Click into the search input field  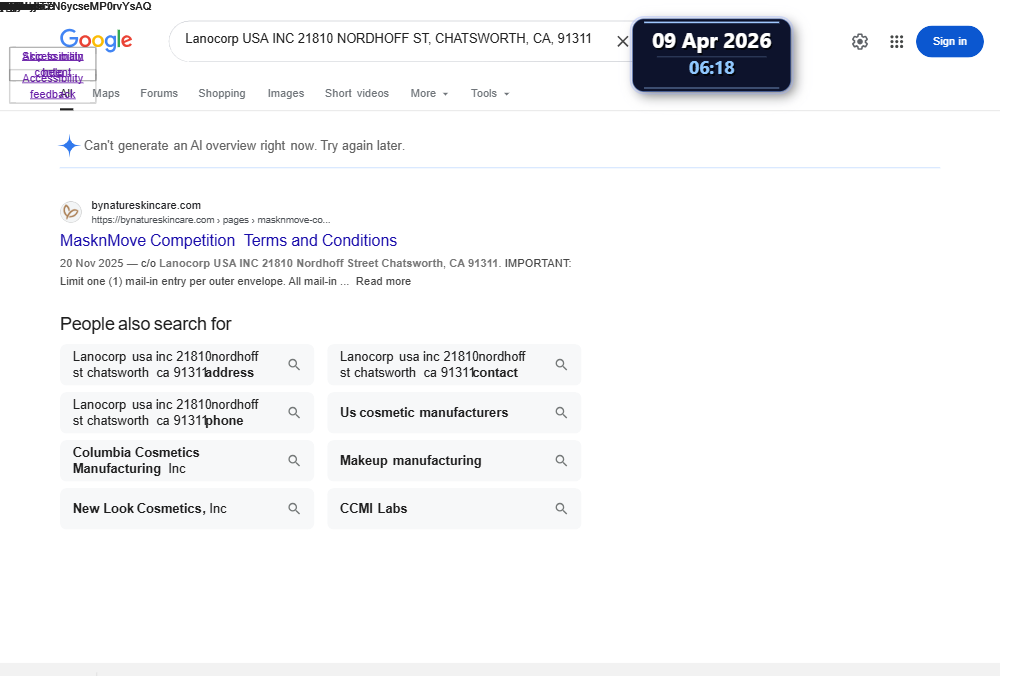point(388,39)
